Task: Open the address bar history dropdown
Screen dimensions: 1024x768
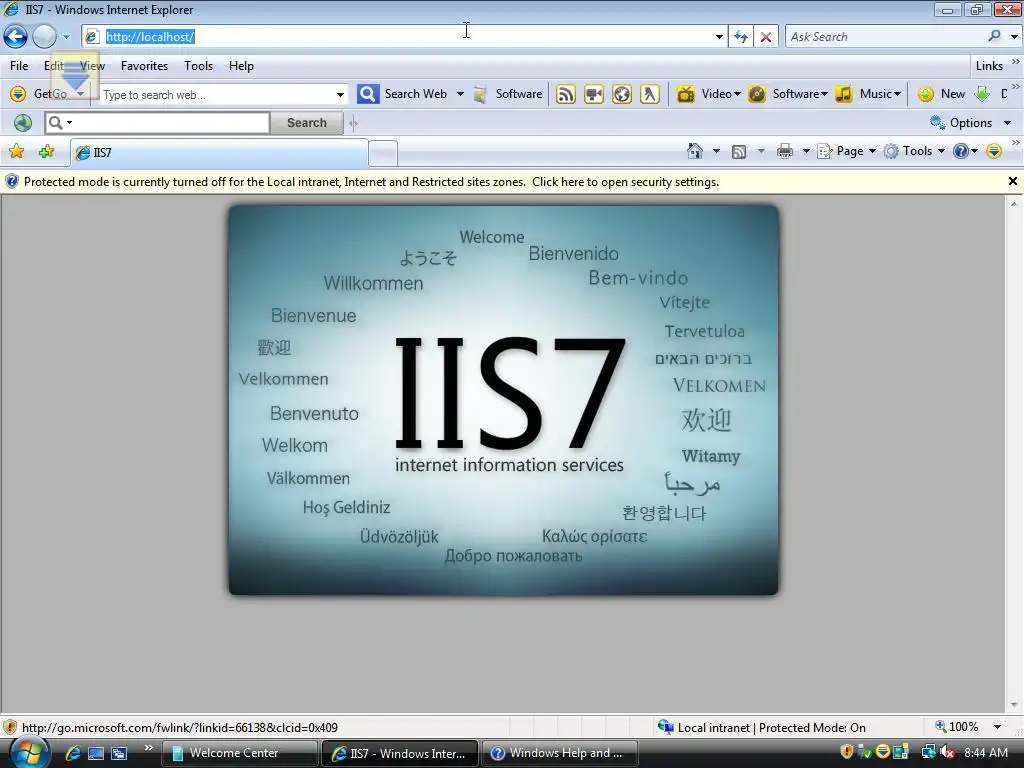Action: pyautogui.click(x=719, y=37)
